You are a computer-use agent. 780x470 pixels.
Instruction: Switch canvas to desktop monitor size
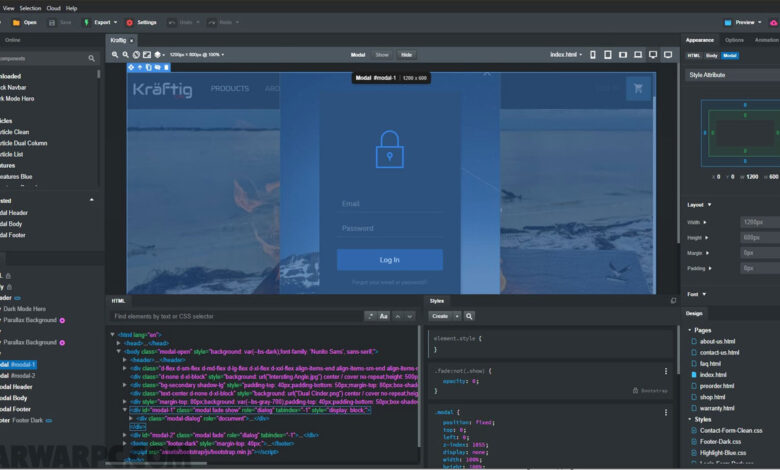click(x=653, y=55)
